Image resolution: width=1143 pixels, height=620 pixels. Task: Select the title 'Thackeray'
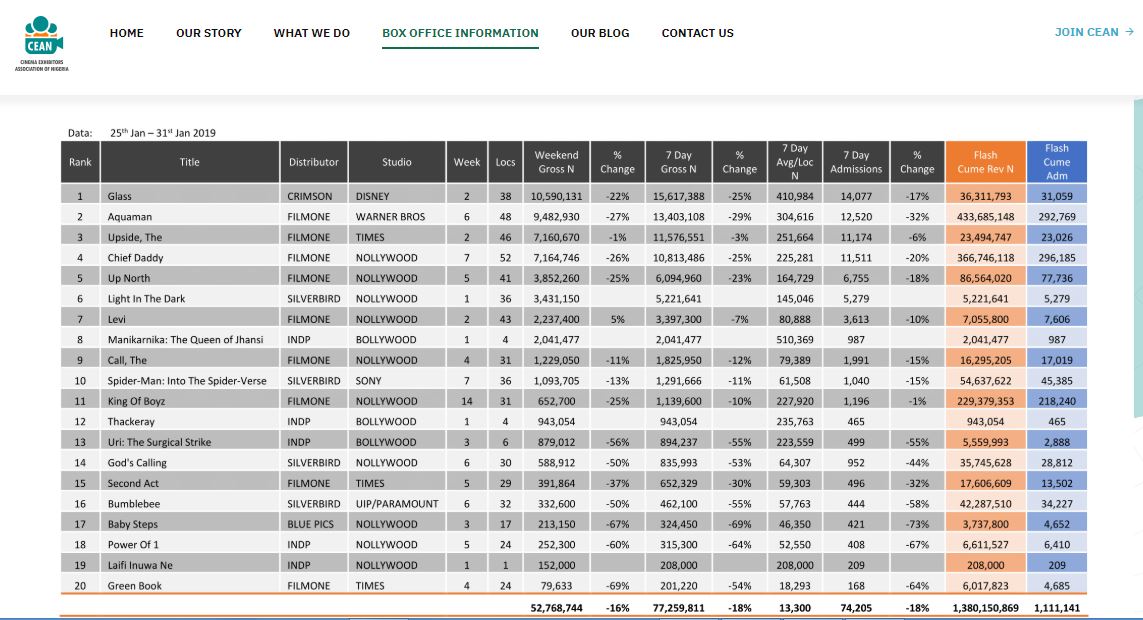coord(131,420)
